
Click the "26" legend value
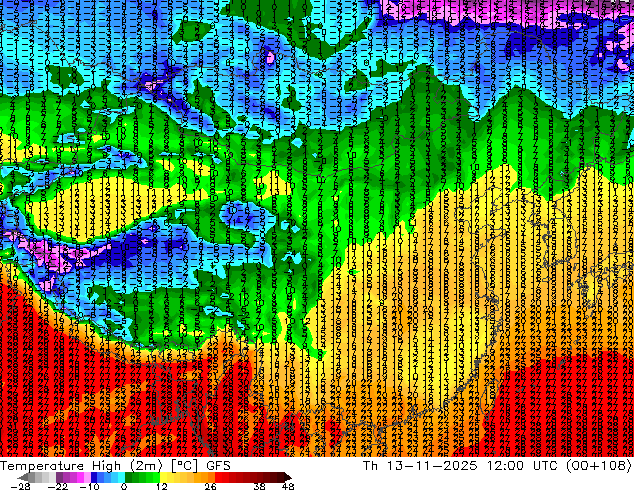[210, 486]
